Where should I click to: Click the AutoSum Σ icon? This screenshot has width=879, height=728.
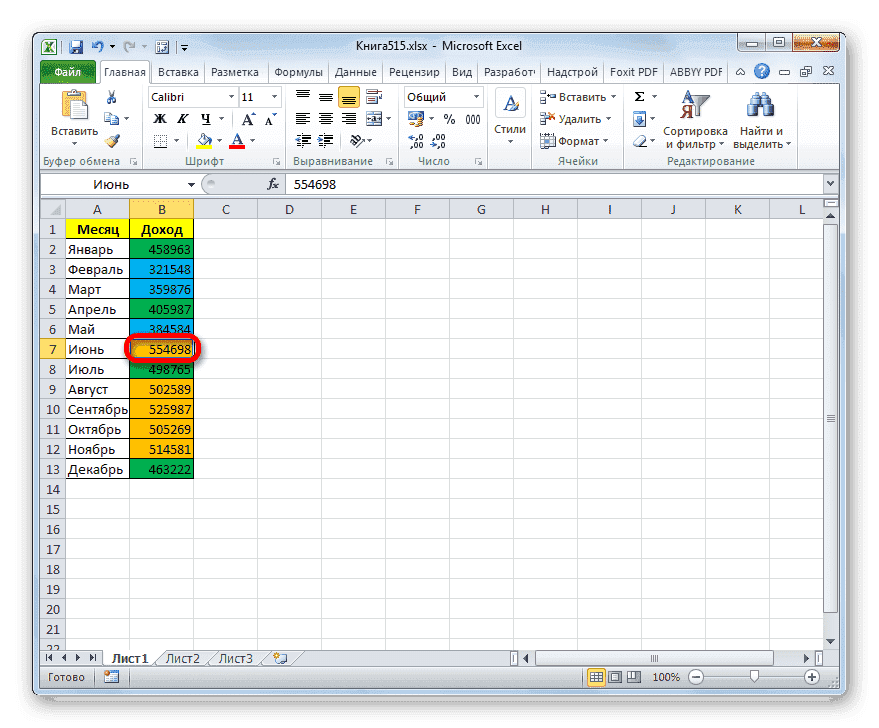(x=640, y=95)
